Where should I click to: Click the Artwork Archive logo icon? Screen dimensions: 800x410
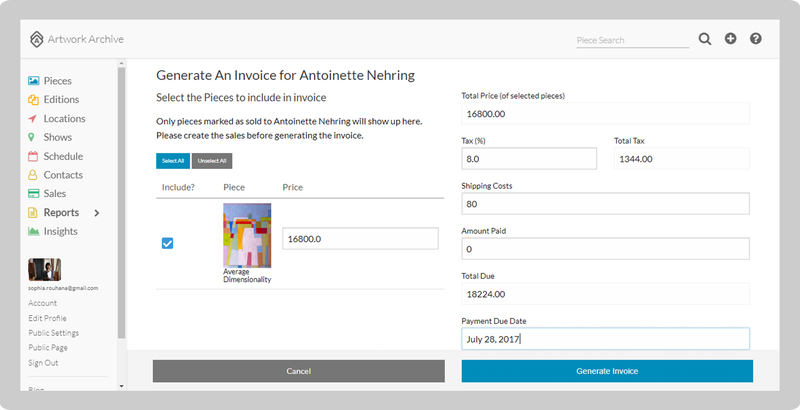click(x=38, y=39)
